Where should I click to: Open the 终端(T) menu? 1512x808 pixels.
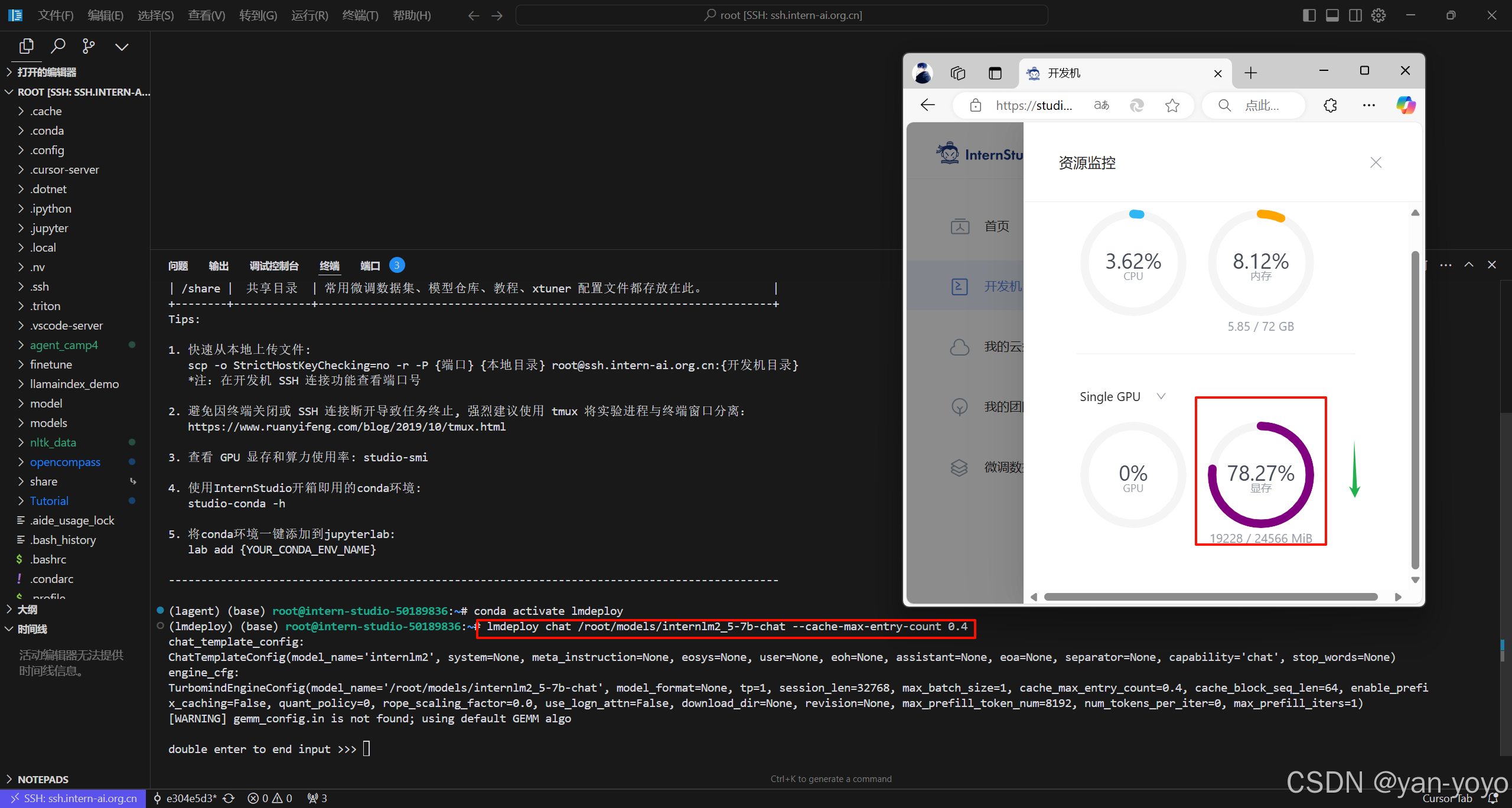click(x=360, y=15)
